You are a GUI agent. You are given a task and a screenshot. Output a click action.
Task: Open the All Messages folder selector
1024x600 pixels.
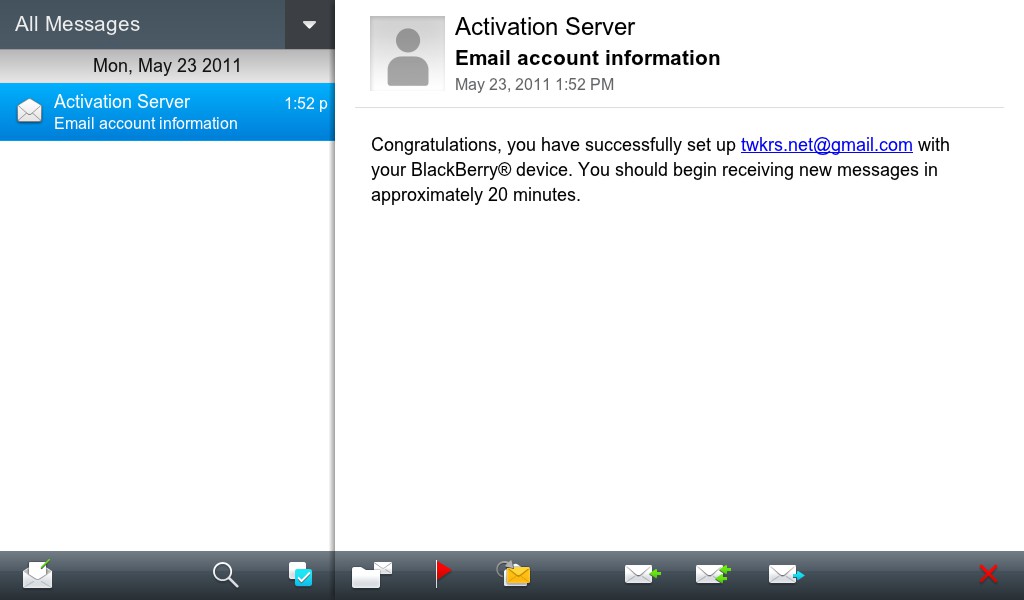[142, 25]
